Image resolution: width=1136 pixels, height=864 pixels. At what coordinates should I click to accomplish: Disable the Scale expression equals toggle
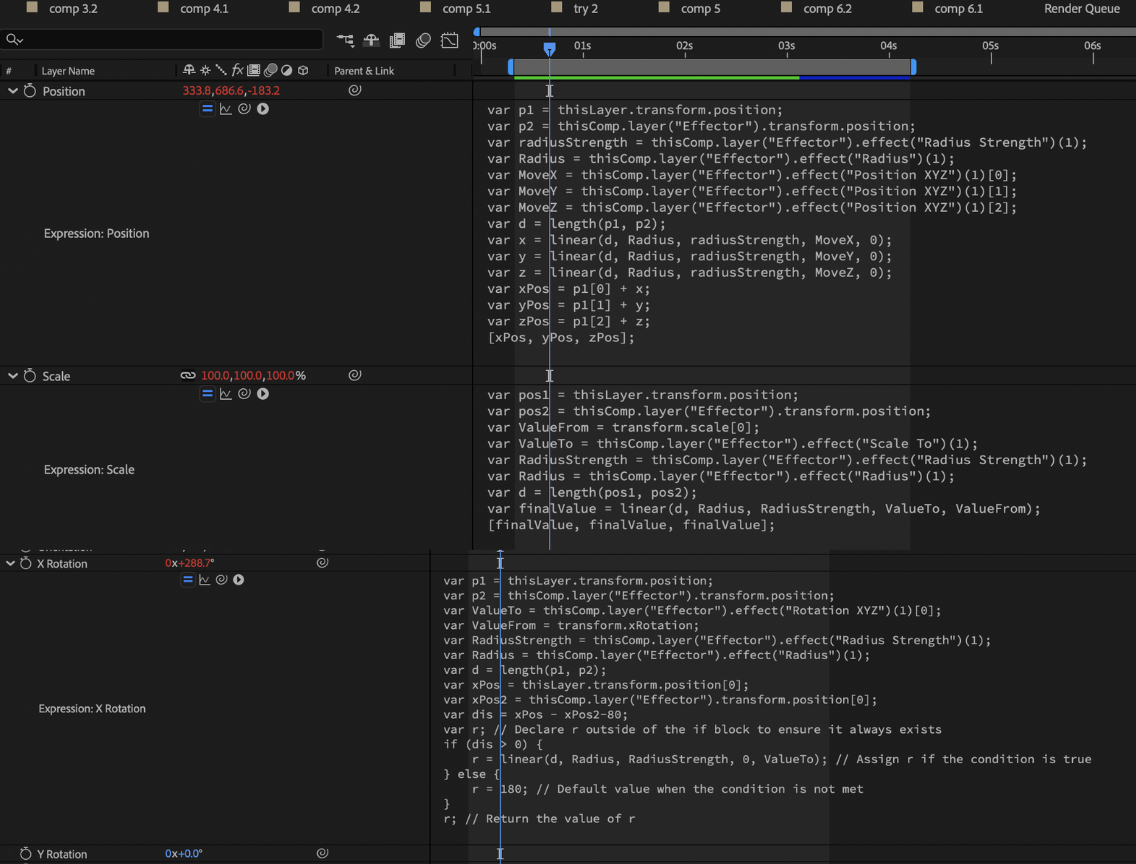click(207, 394)
